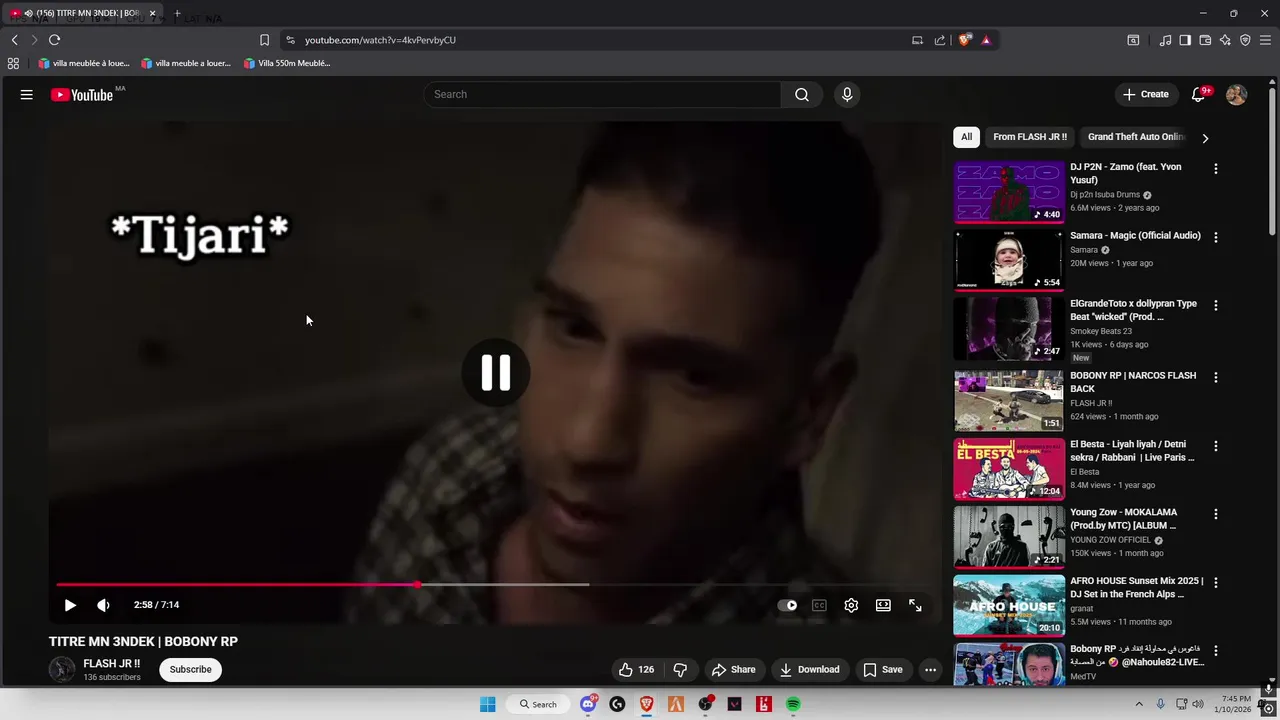
Task: Open the player settings gear
Action: point(851,605)
